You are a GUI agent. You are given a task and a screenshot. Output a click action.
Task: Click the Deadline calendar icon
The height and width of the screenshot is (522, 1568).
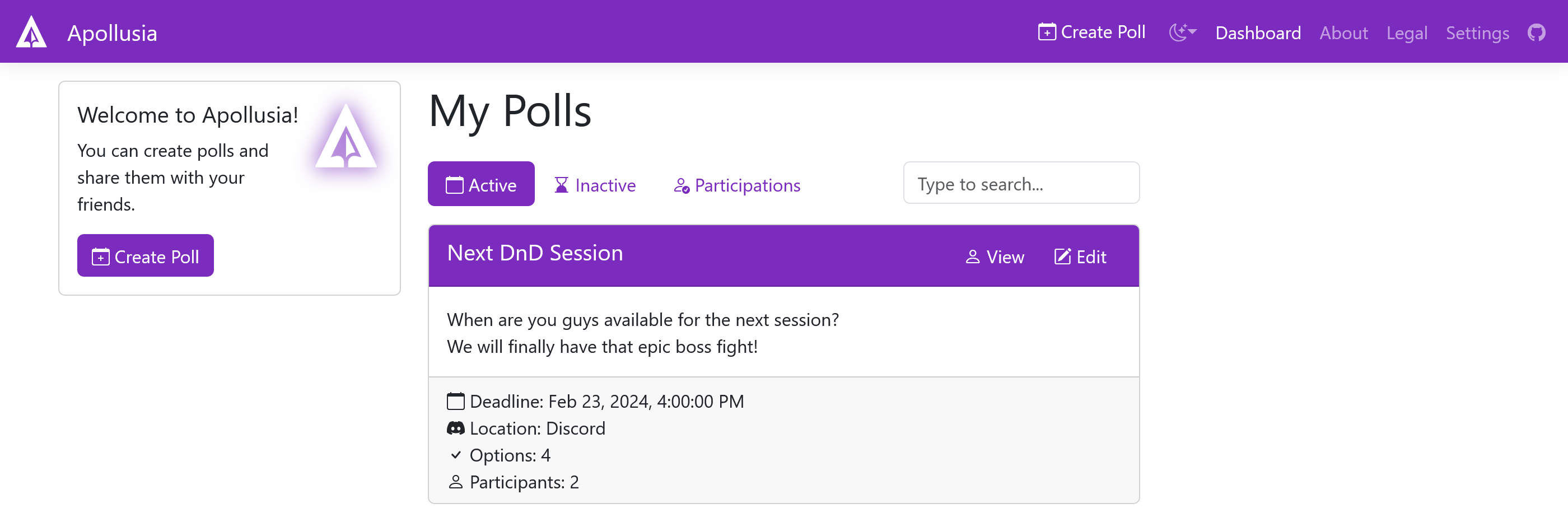(x=455, y=402)
